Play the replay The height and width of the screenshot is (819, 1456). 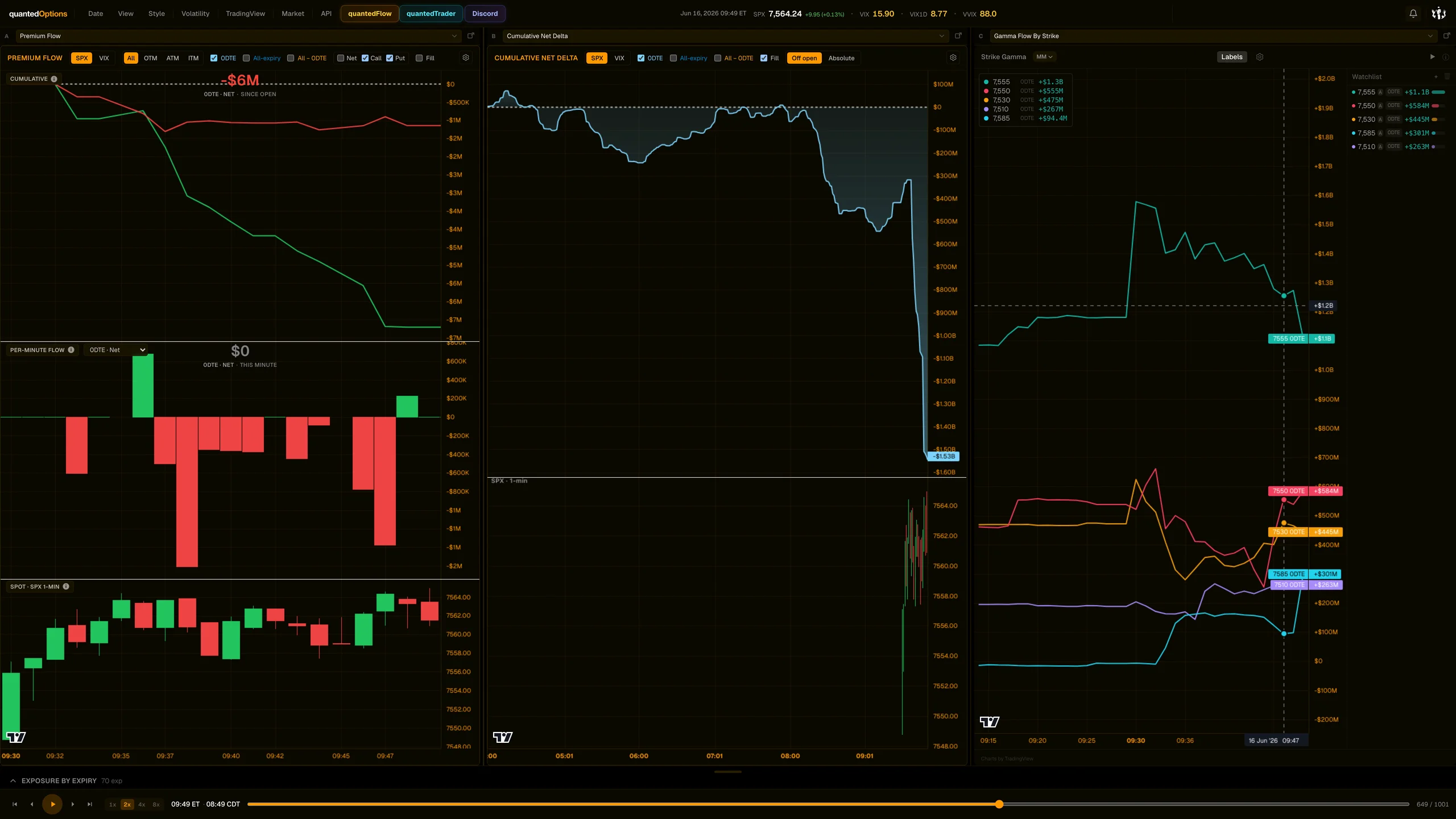point(52,804)
